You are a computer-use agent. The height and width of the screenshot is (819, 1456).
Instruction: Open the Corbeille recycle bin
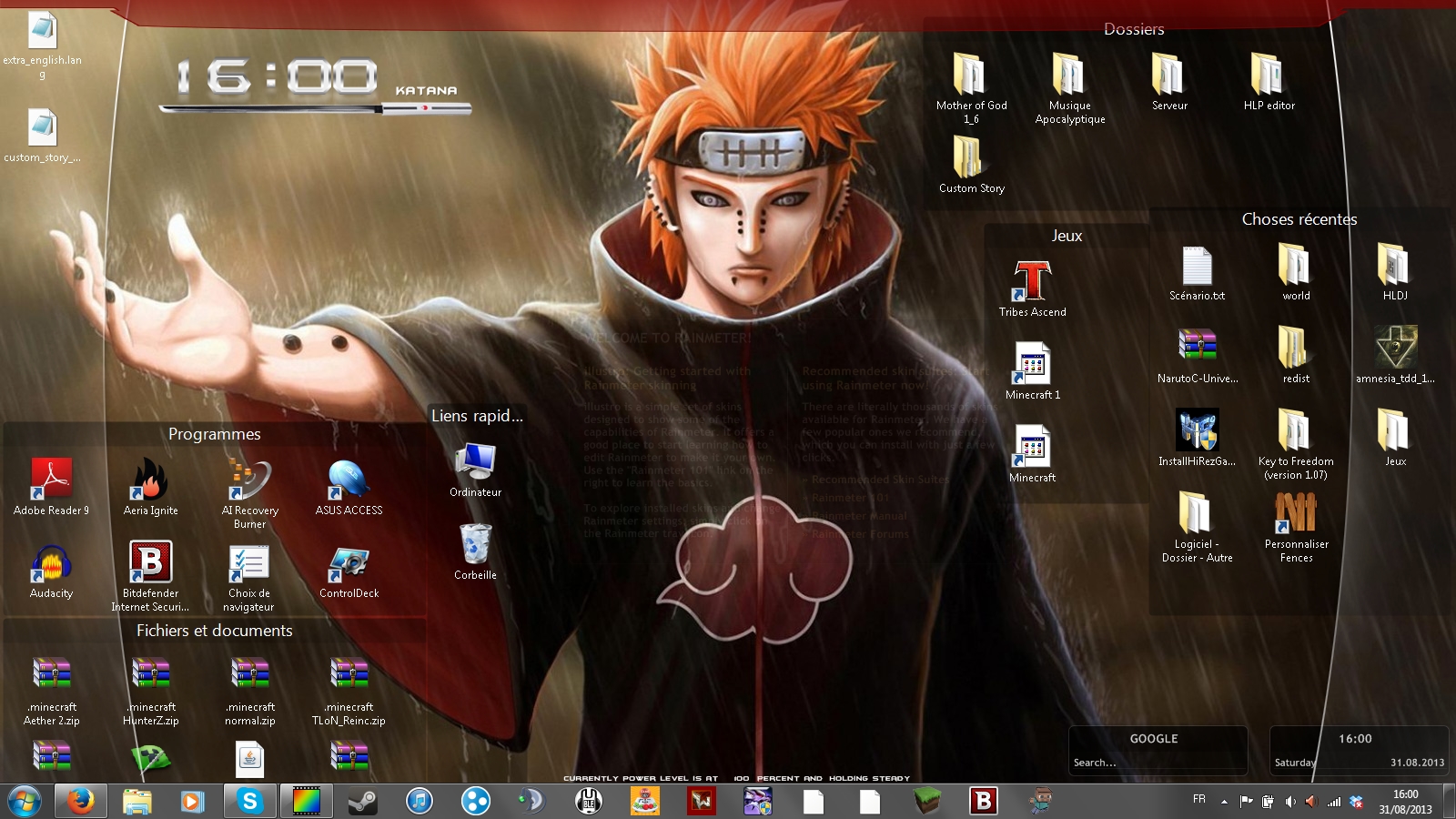[475, 551]
